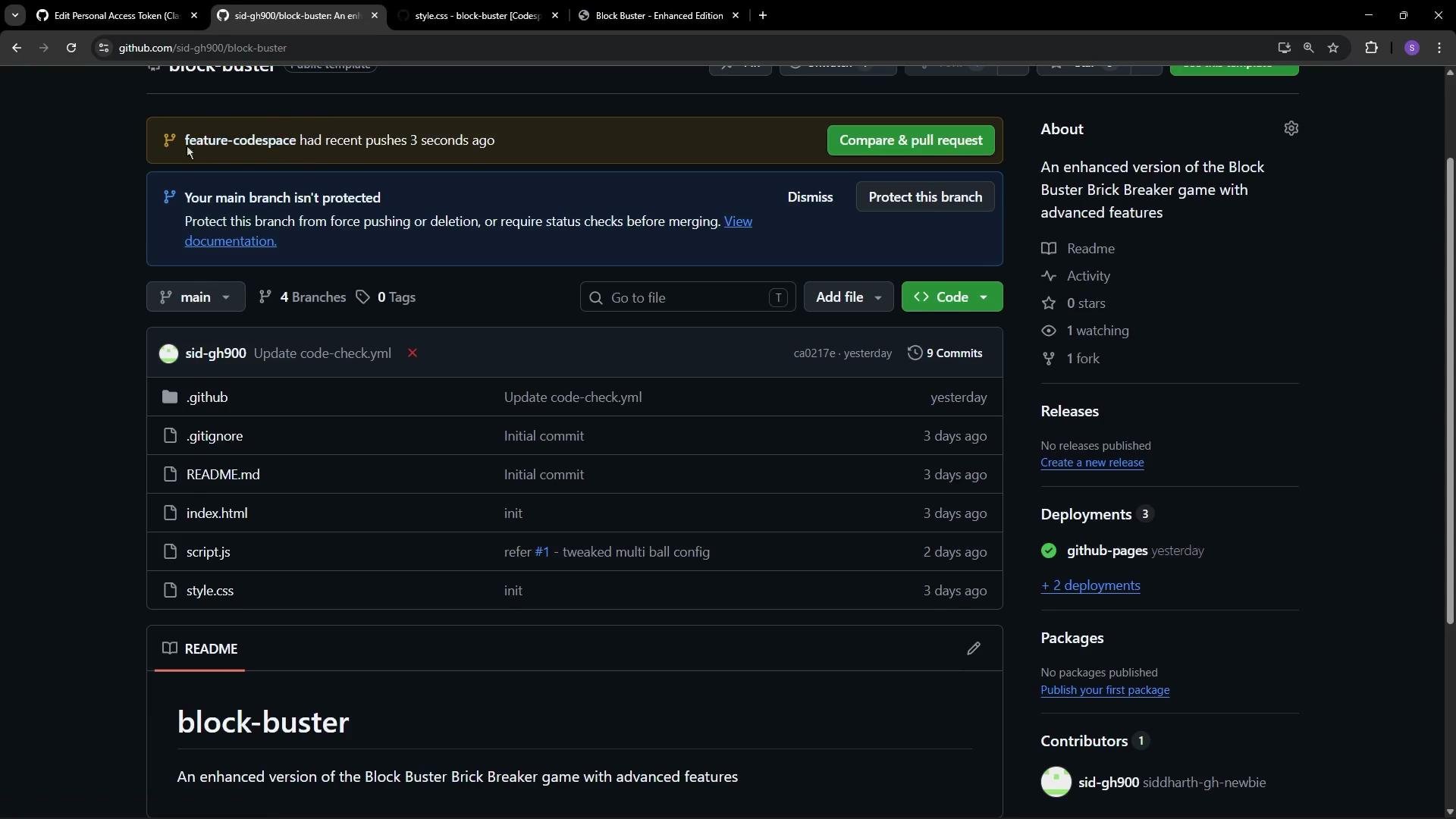The image size is (1456, 819).
Task: Open the Readme link in About
Action: [1078, 249]
